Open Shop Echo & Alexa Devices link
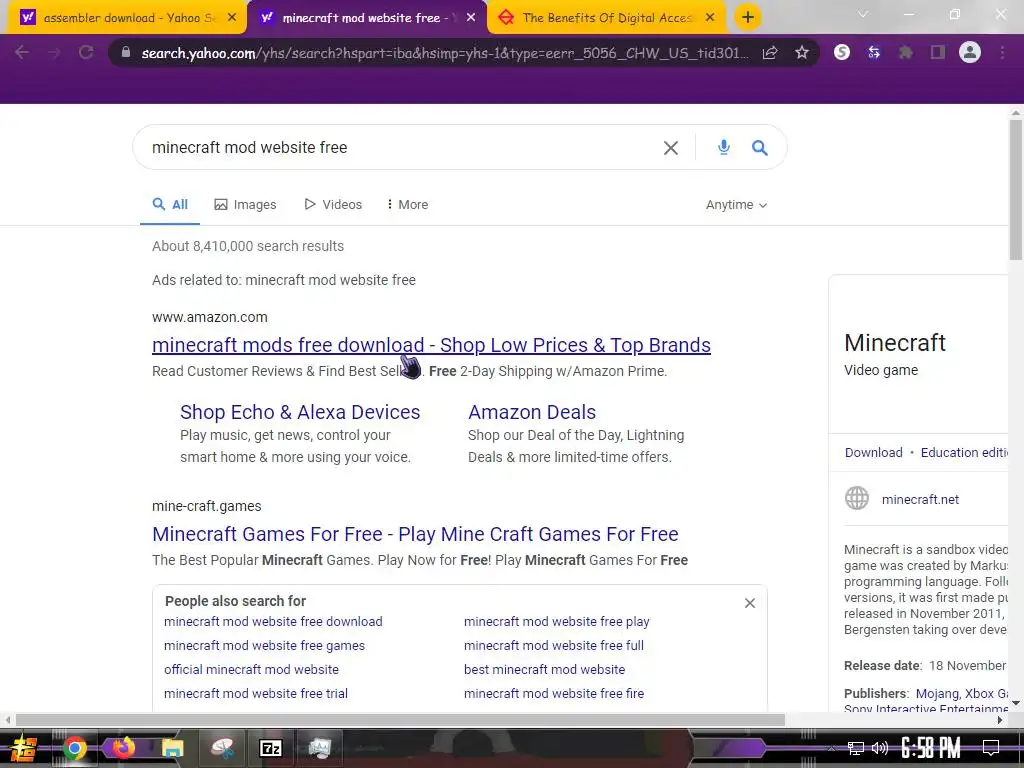The width and height of the screenshot is (1024, 768). pos(300,412)
